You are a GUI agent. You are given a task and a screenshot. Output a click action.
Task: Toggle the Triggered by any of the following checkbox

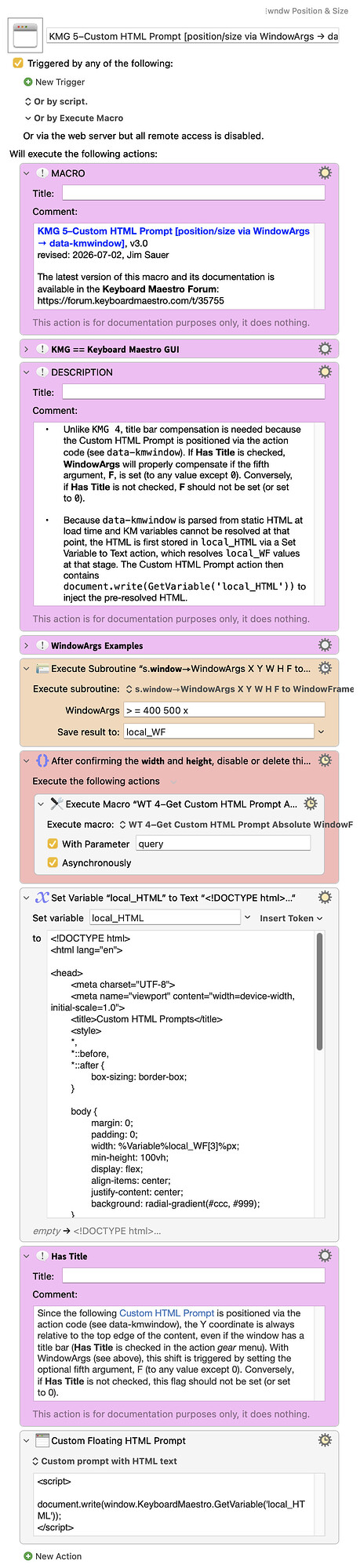18,63
